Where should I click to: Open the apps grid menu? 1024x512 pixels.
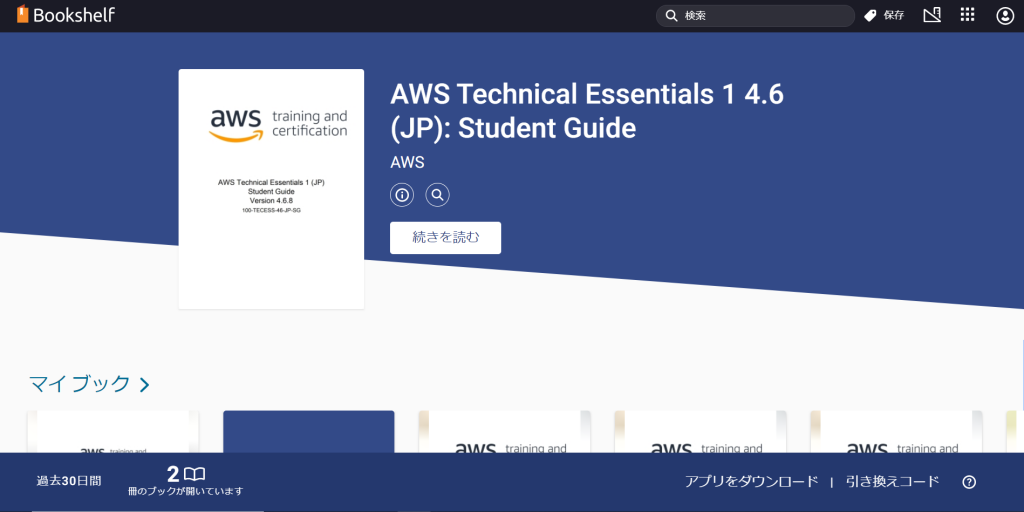[967, 15]
